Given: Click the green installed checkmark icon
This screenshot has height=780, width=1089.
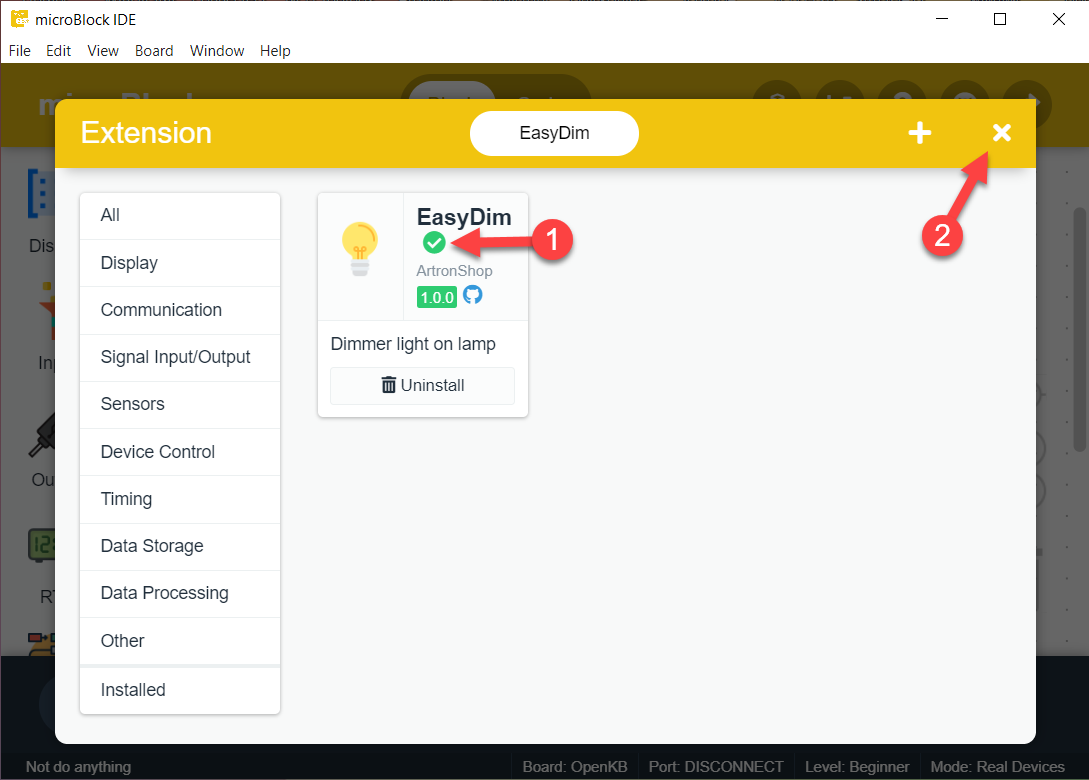Looking at the screenshot, I should (434, 242).
